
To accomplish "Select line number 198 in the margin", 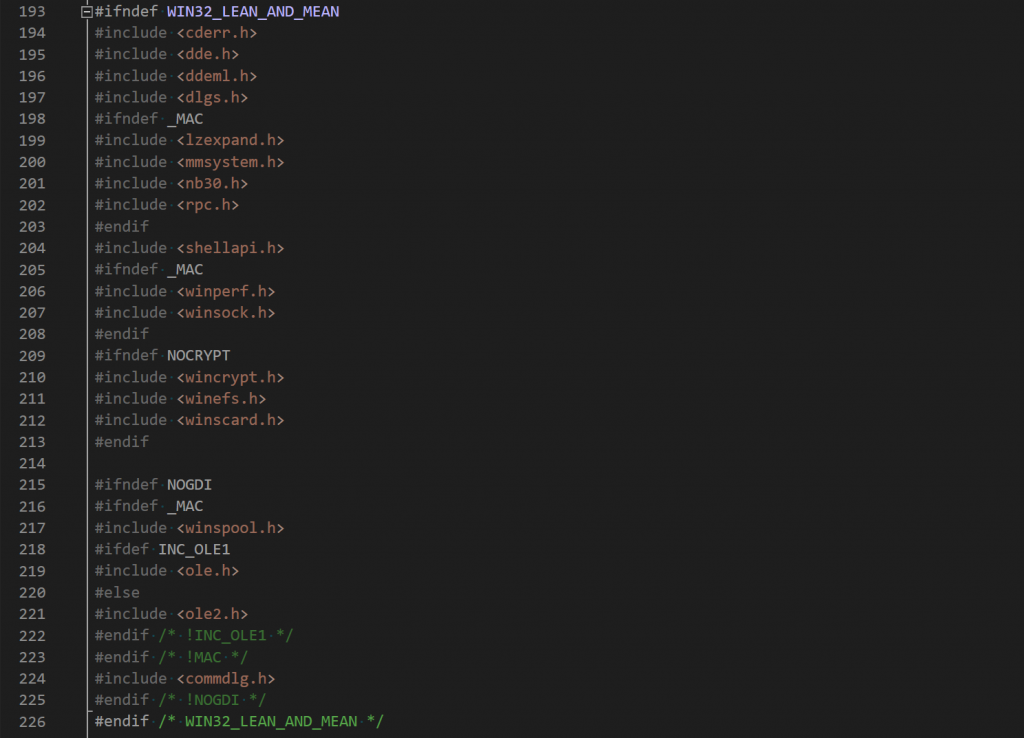I will 34,119.
